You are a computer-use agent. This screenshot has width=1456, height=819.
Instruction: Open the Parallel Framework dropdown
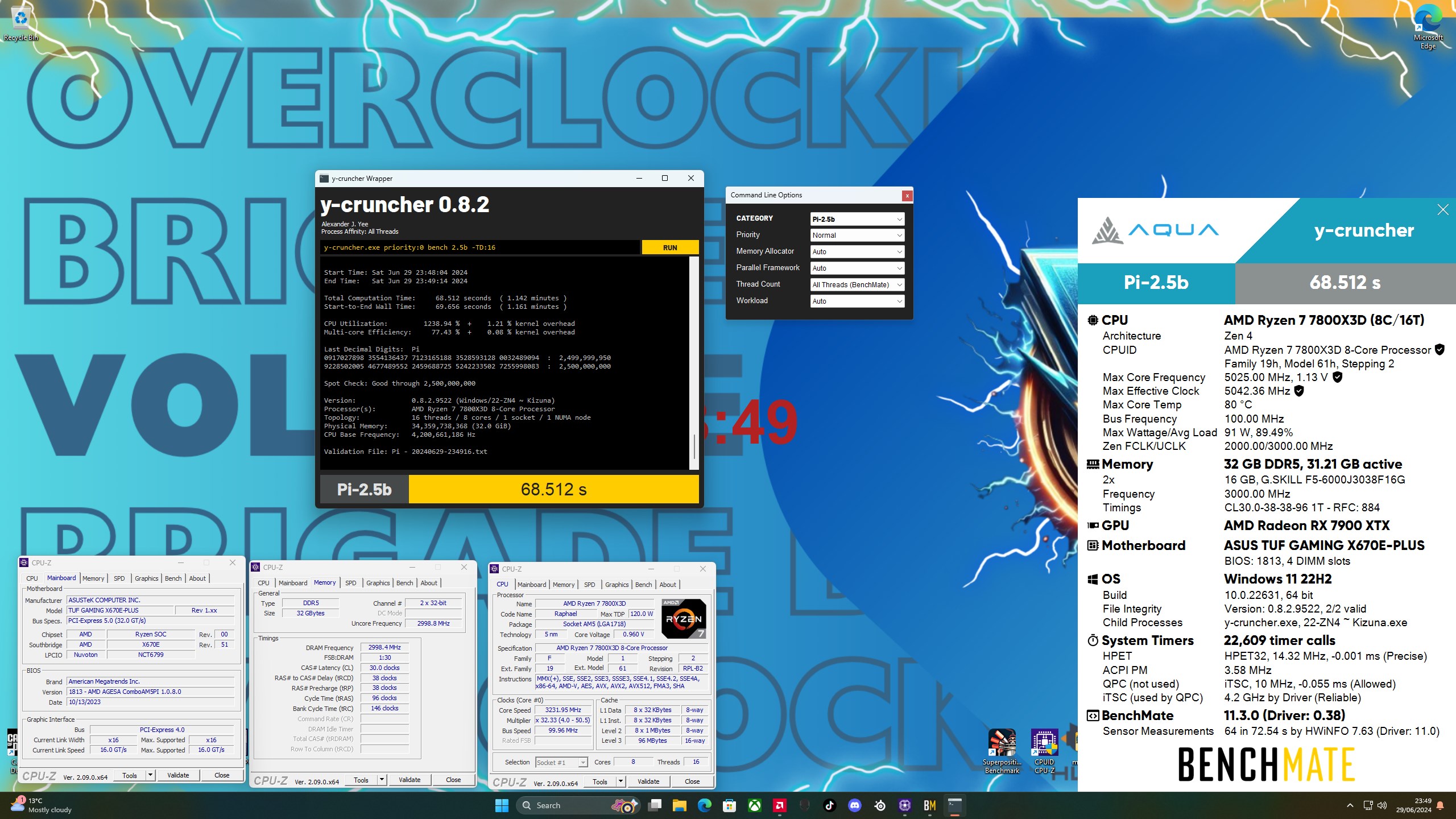click(857, 268)
